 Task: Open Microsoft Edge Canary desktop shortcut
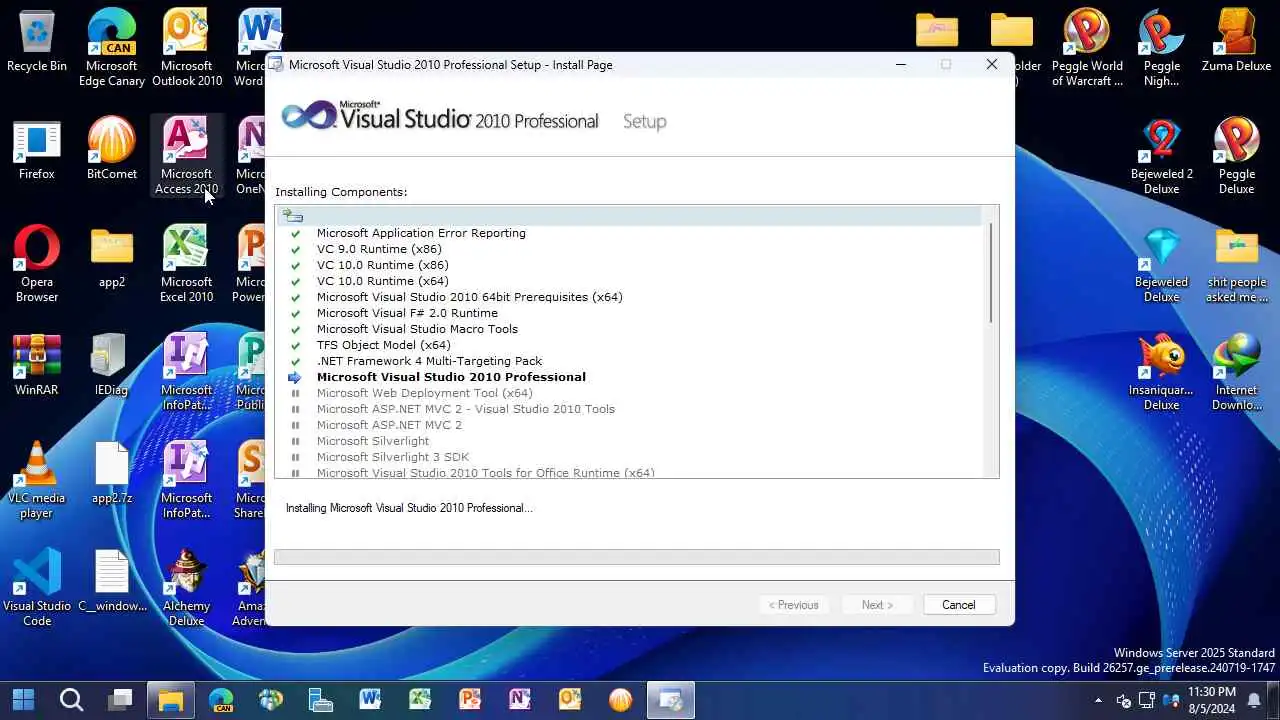tap(112, 48)
